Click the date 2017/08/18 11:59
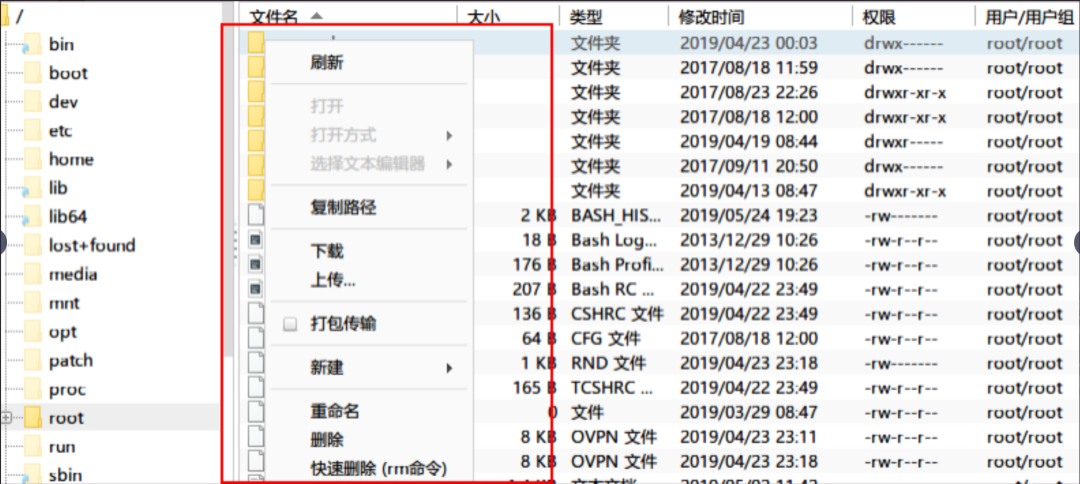Viewport: 1080px width, 484px height. pos(748,67)
